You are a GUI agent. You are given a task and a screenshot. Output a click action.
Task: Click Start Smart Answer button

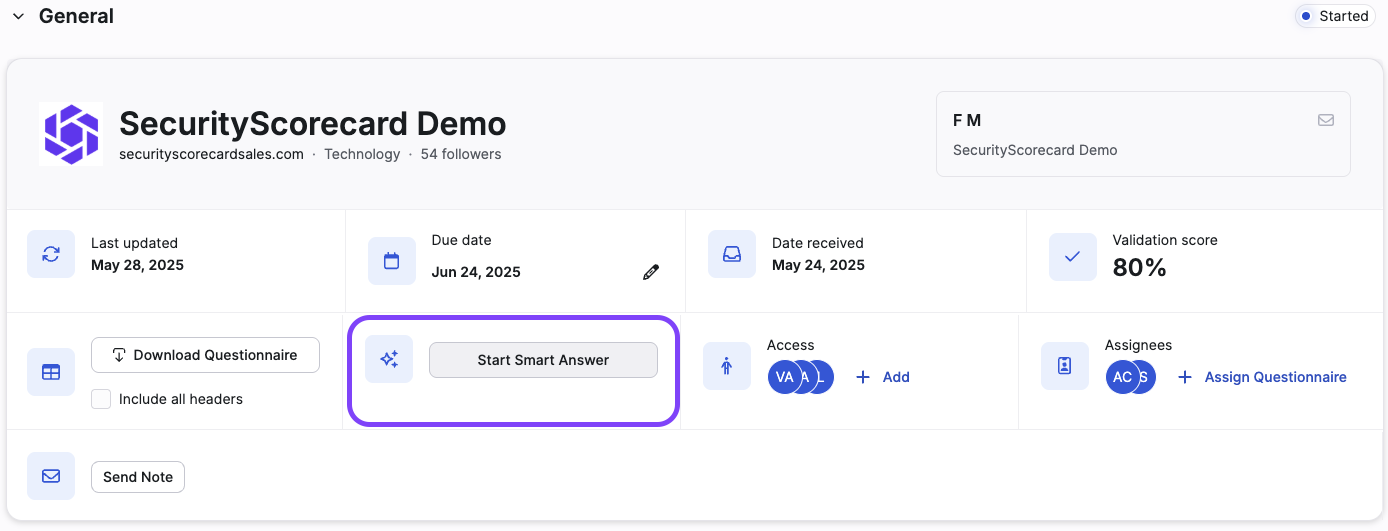click(x=543, y=360)
